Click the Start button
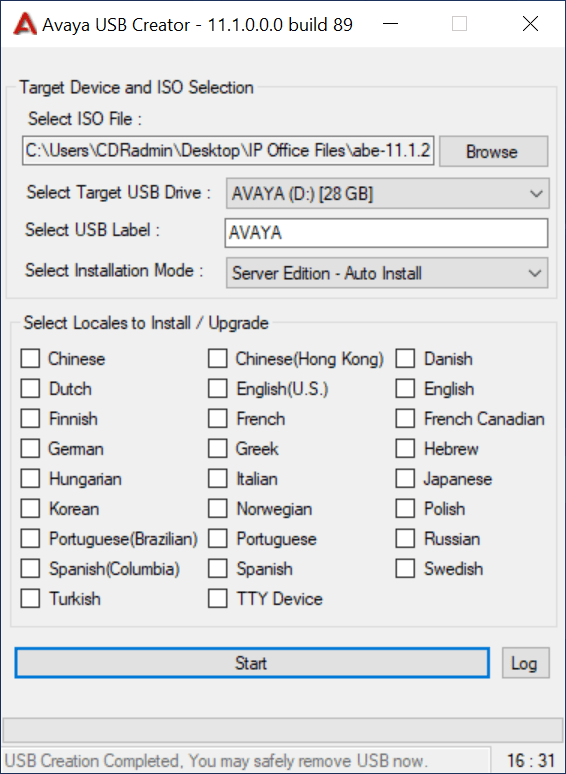 (252, 663)
